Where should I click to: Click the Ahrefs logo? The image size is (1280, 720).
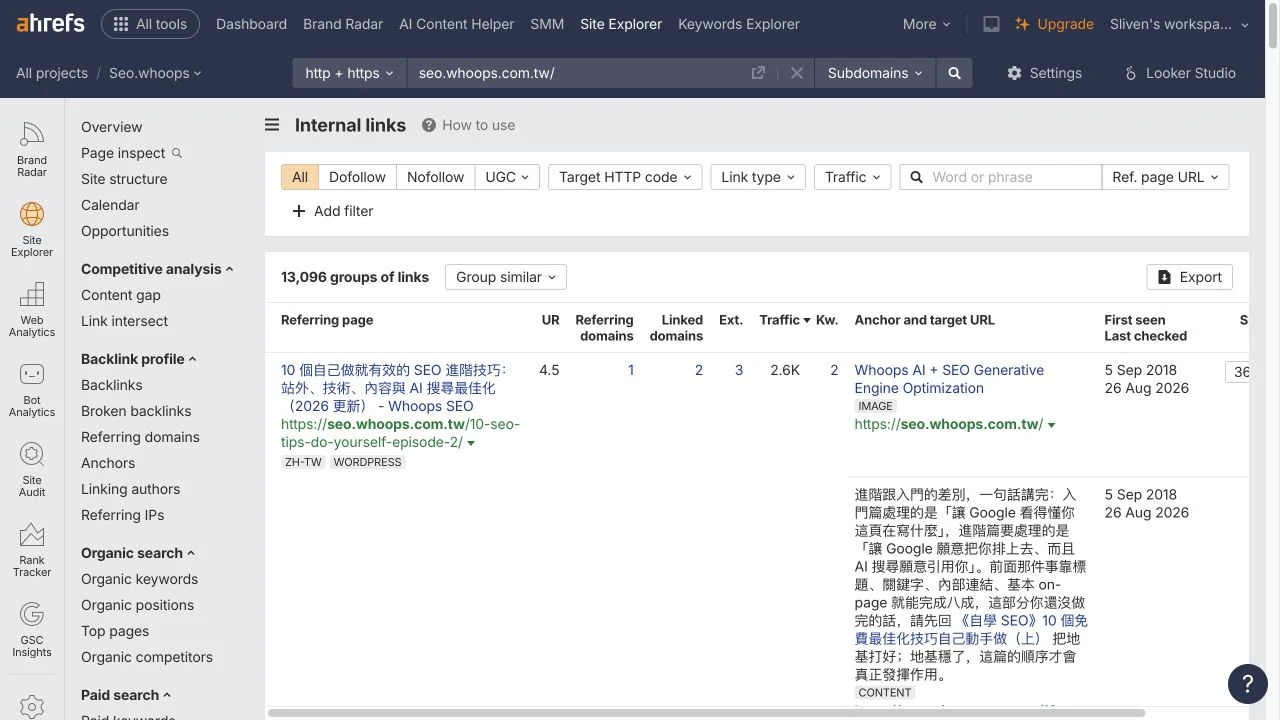(50, 24)
